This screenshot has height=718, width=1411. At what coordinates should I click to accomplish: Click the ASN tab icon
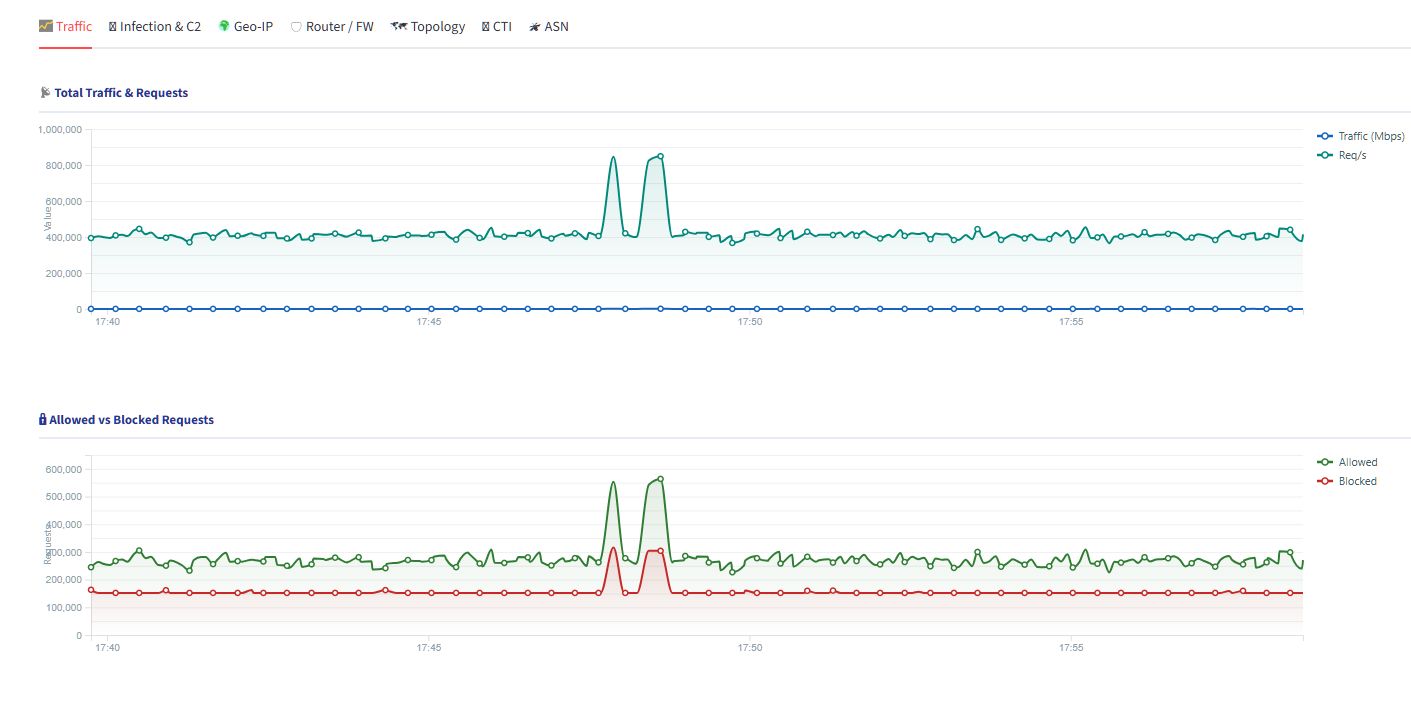click(x=535, y=27)
